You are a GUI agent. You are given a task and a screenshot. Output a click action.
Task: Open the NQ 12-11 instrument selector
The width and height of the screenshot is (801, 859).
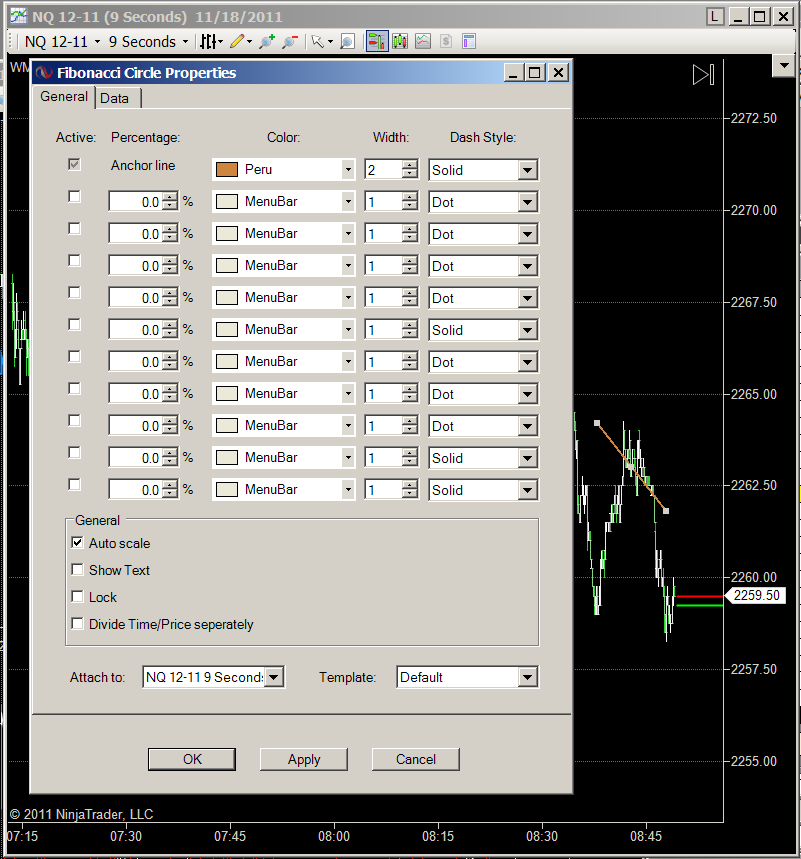(62, 42)
